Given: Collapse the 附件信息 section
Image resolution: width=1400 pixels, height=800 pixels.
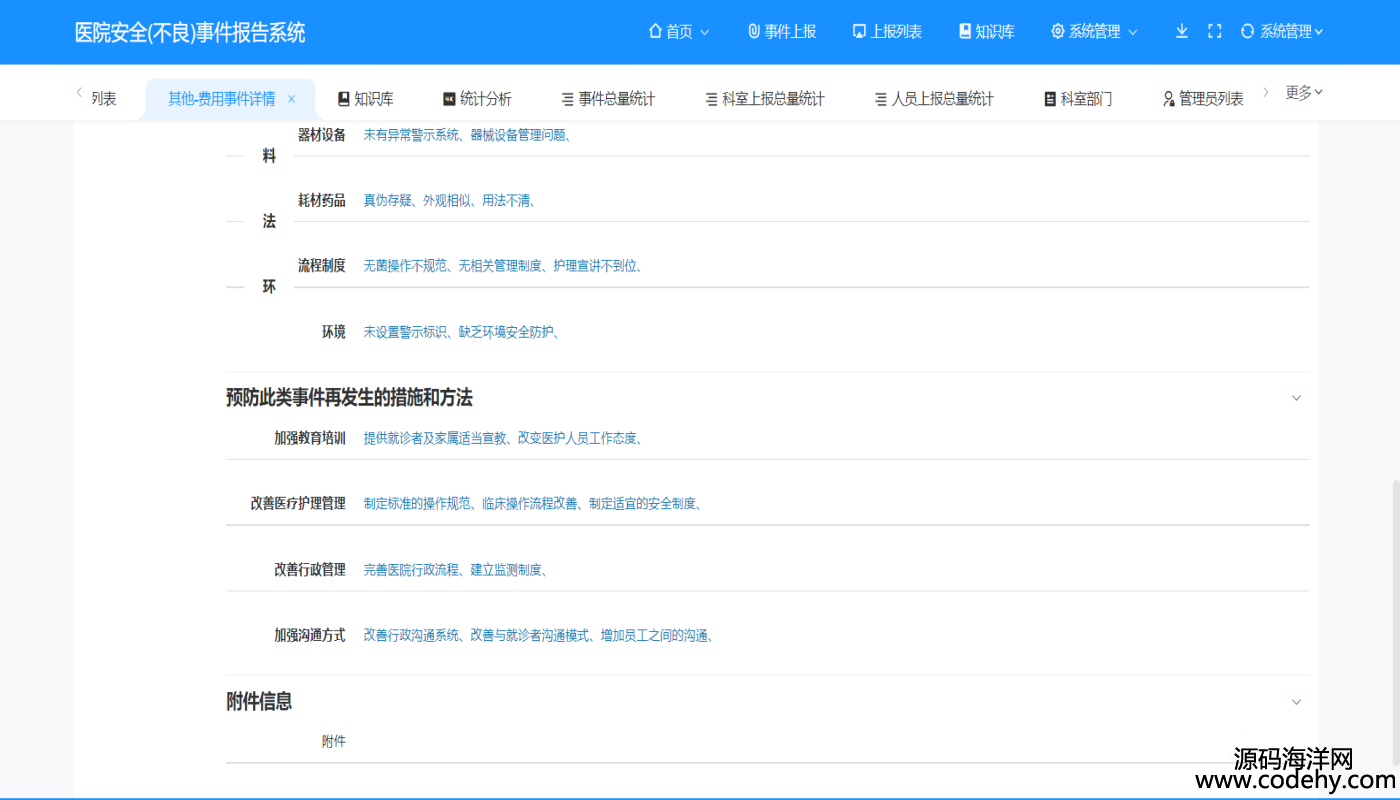Looking at the screenshot, I should [x=1296, y=702].
